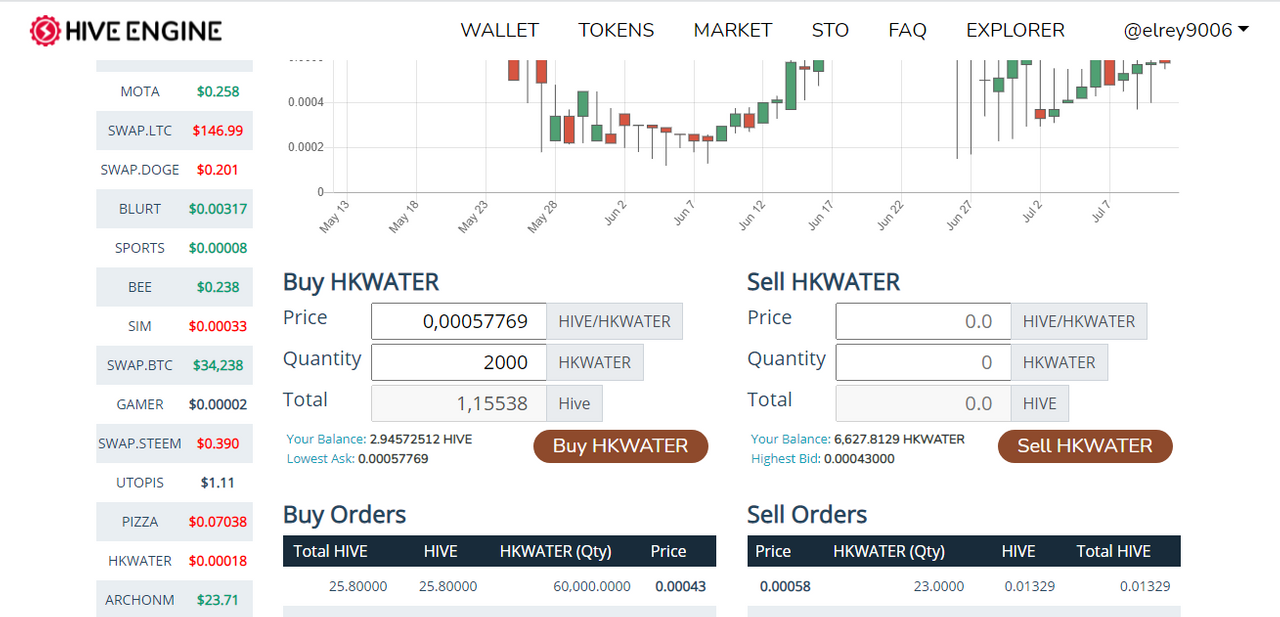
Task: Click the ARCHONM price $23.71
Action: pyautogui.click(x=218, y=600)
